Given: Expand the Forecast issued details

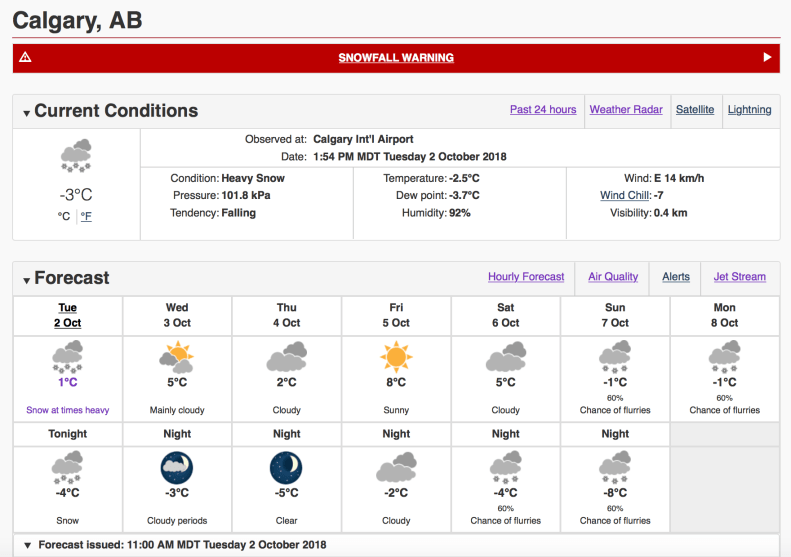Looking at the screenshot, I should (27, 546).
